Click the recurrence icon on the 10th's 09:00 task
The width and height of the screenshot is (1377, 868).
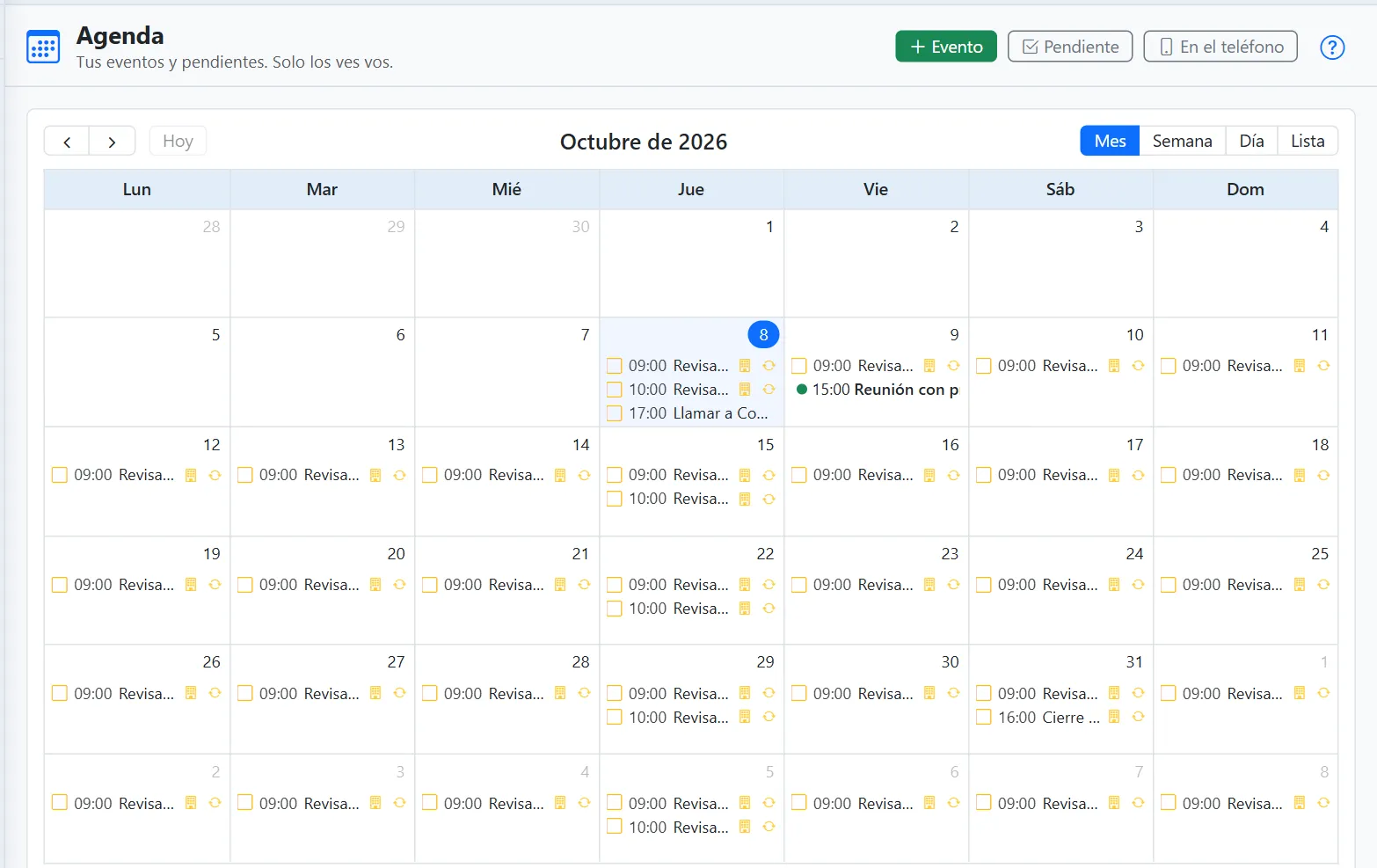coord(1138,366)
